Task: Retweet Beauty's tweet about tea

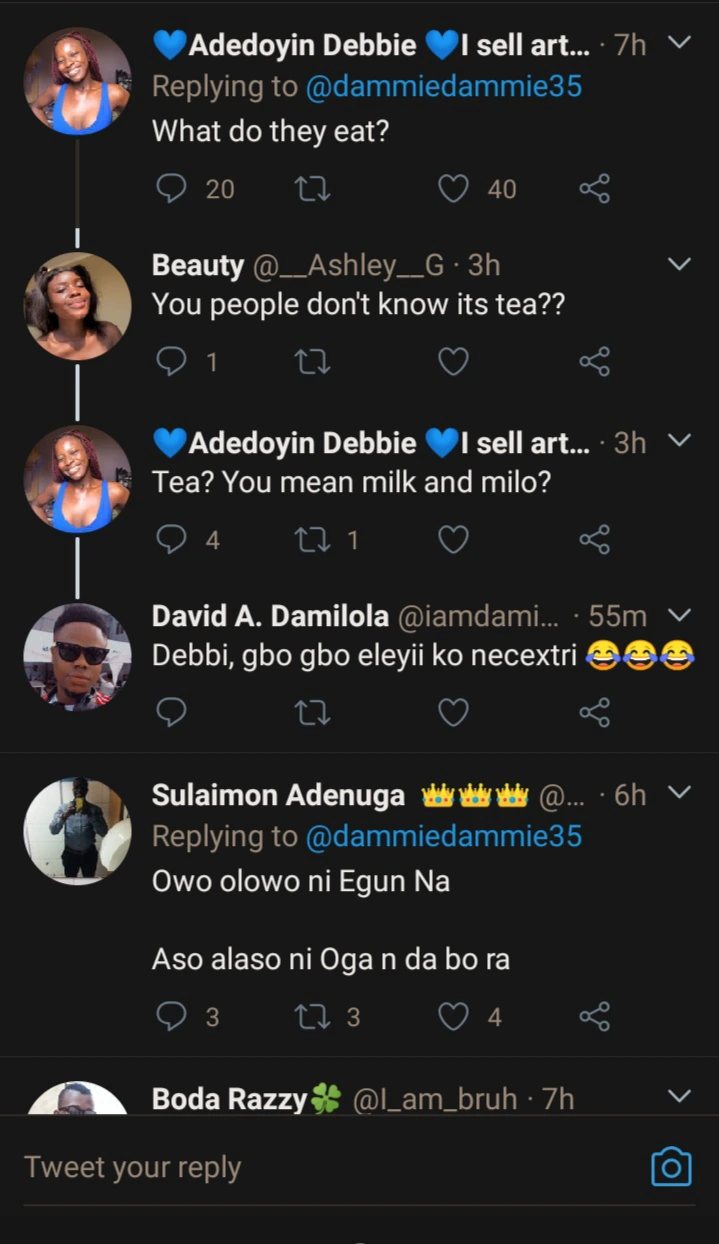Action: [x=313, y=362]
